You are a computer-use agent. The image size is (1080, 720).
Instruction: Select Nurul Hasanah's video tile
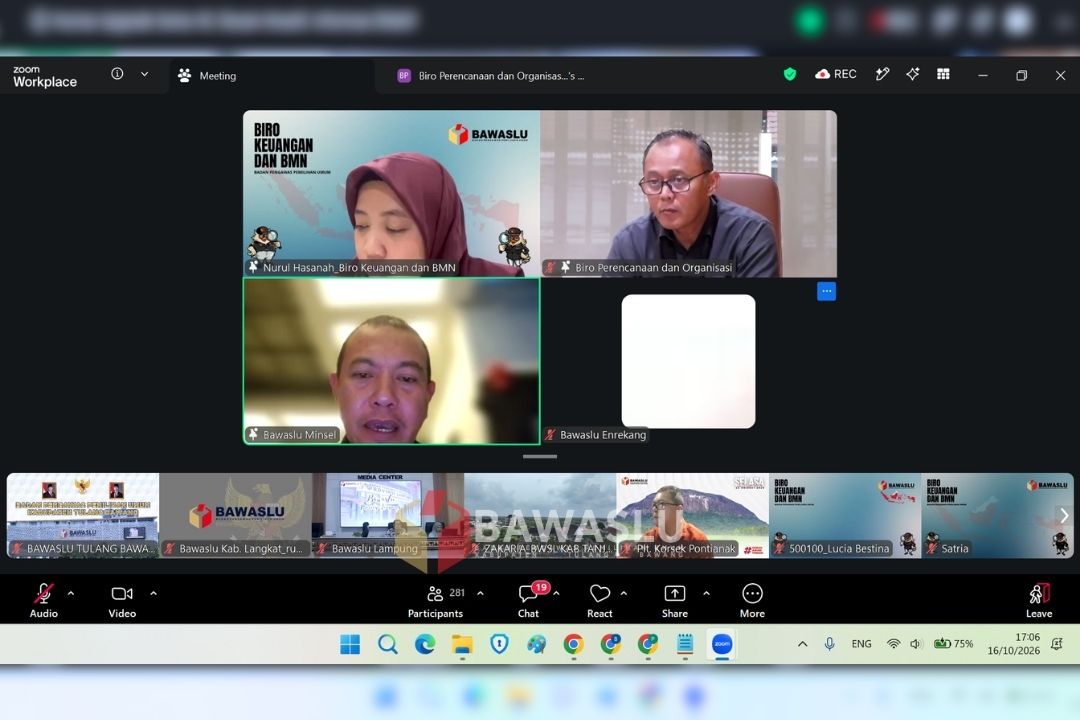tap(392, 194)
